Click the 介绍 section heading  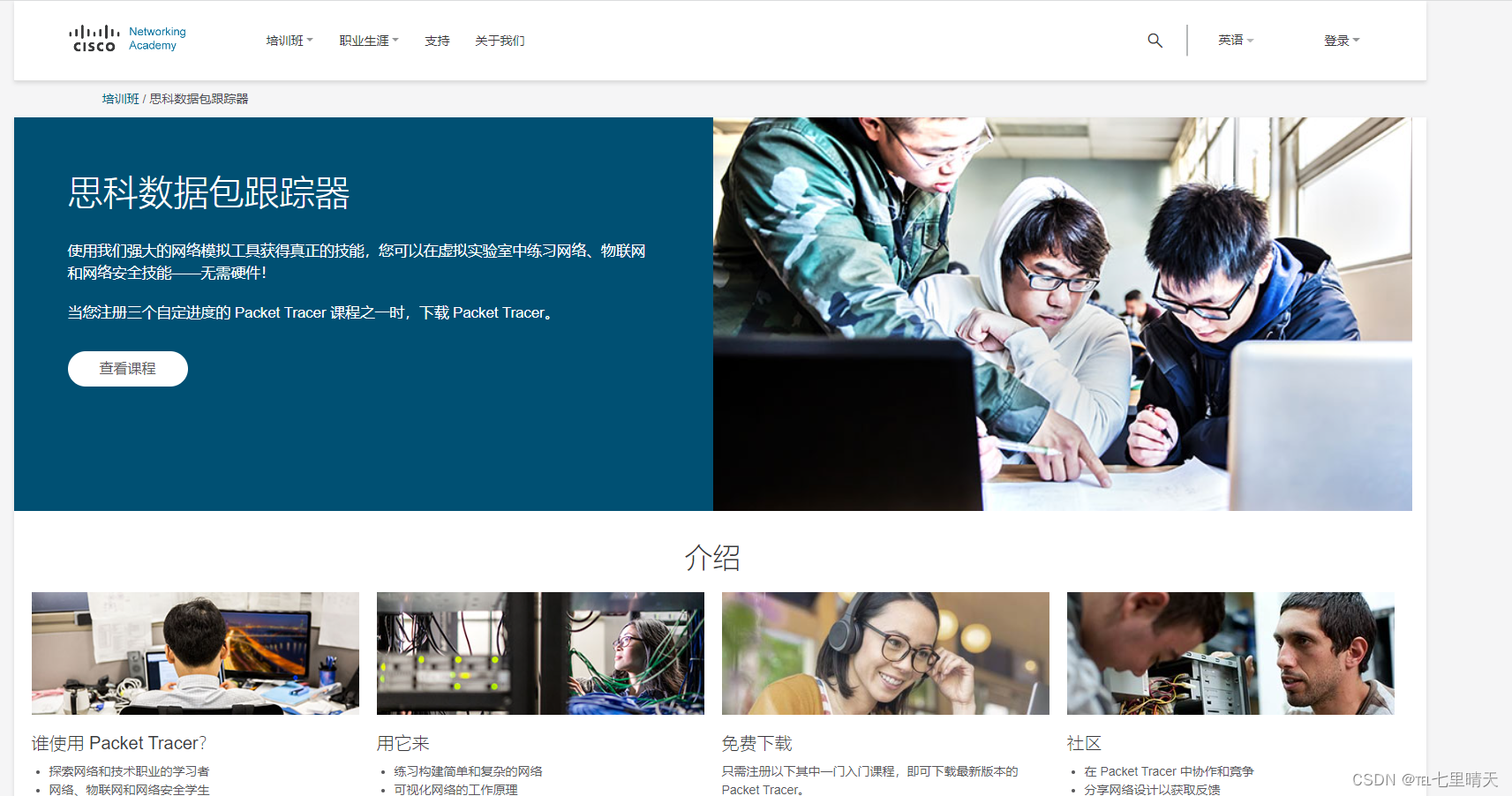pyautogui.click(x=712, y=558)
